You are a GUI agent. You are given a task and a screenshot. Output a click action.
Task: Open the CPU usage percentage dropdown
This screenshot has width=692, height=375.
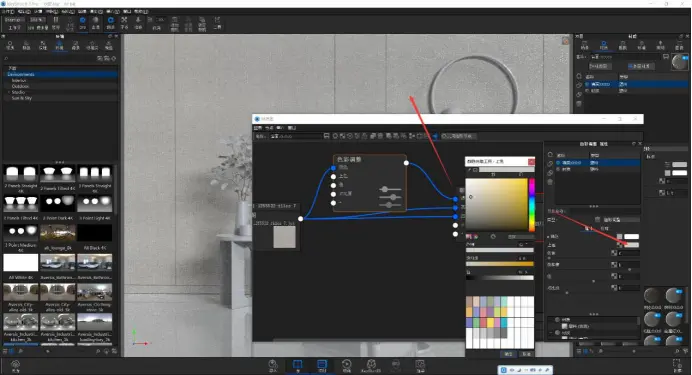click(x=37, y=20)
